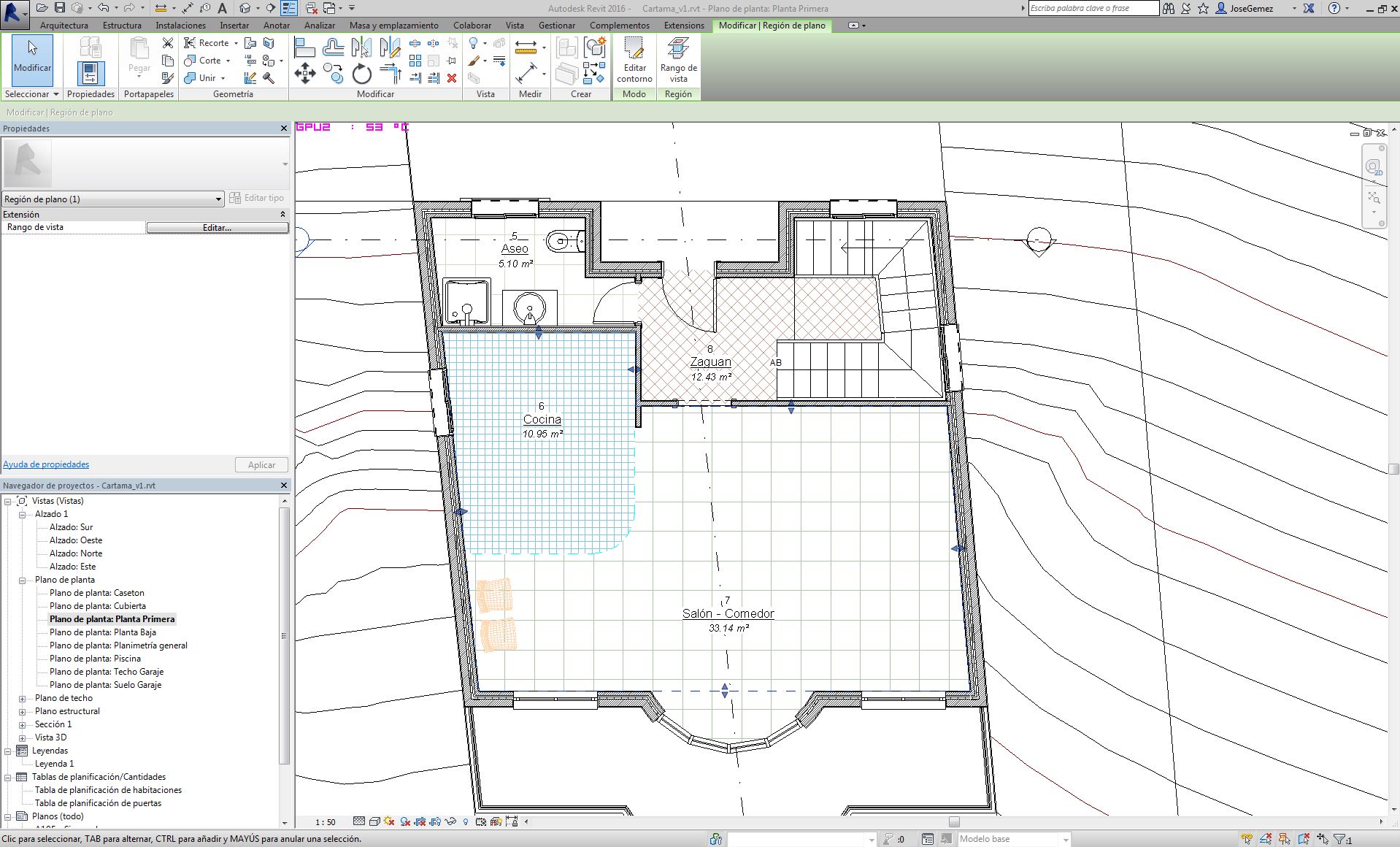Switch to the Arquitectura ribbon tab
The width and height of the screenshot is (1400, 847).
pyautogui.click(x=64, y=26)
